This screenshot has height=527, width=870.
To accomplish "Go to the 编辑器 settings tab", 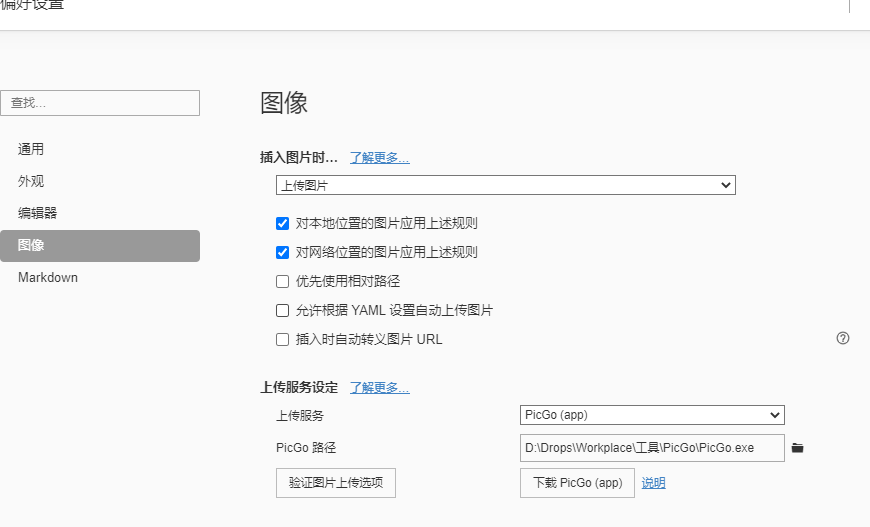I will click(38, 213).
